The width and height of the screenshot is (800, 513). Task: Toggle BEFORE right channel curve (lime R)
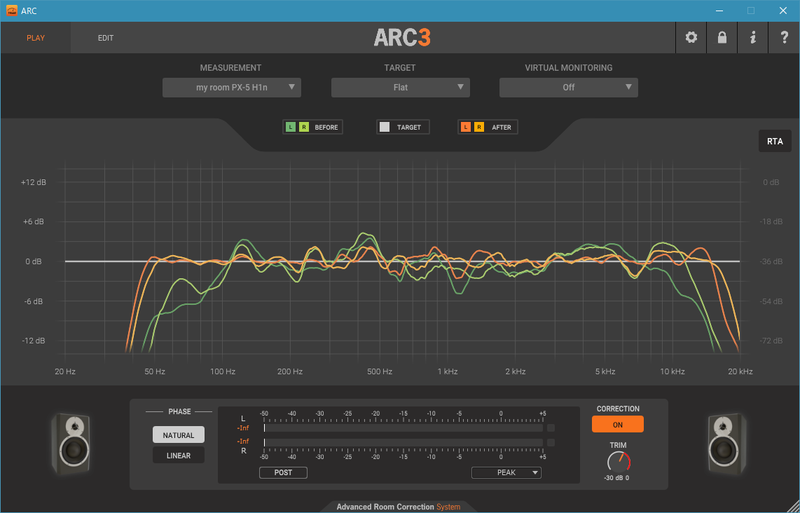click(304, 127)
